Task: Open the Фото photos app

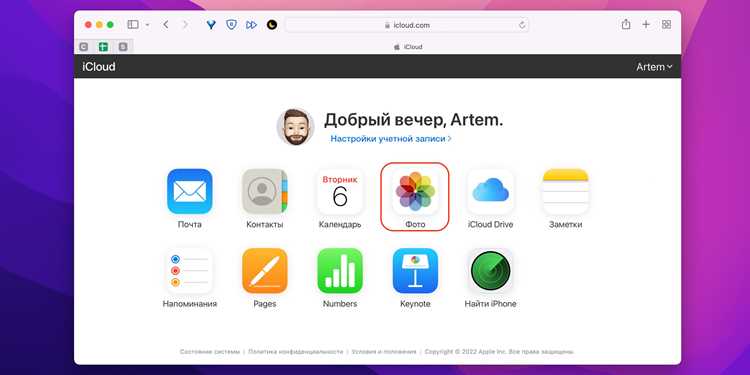Action: (x=415, y=191)
